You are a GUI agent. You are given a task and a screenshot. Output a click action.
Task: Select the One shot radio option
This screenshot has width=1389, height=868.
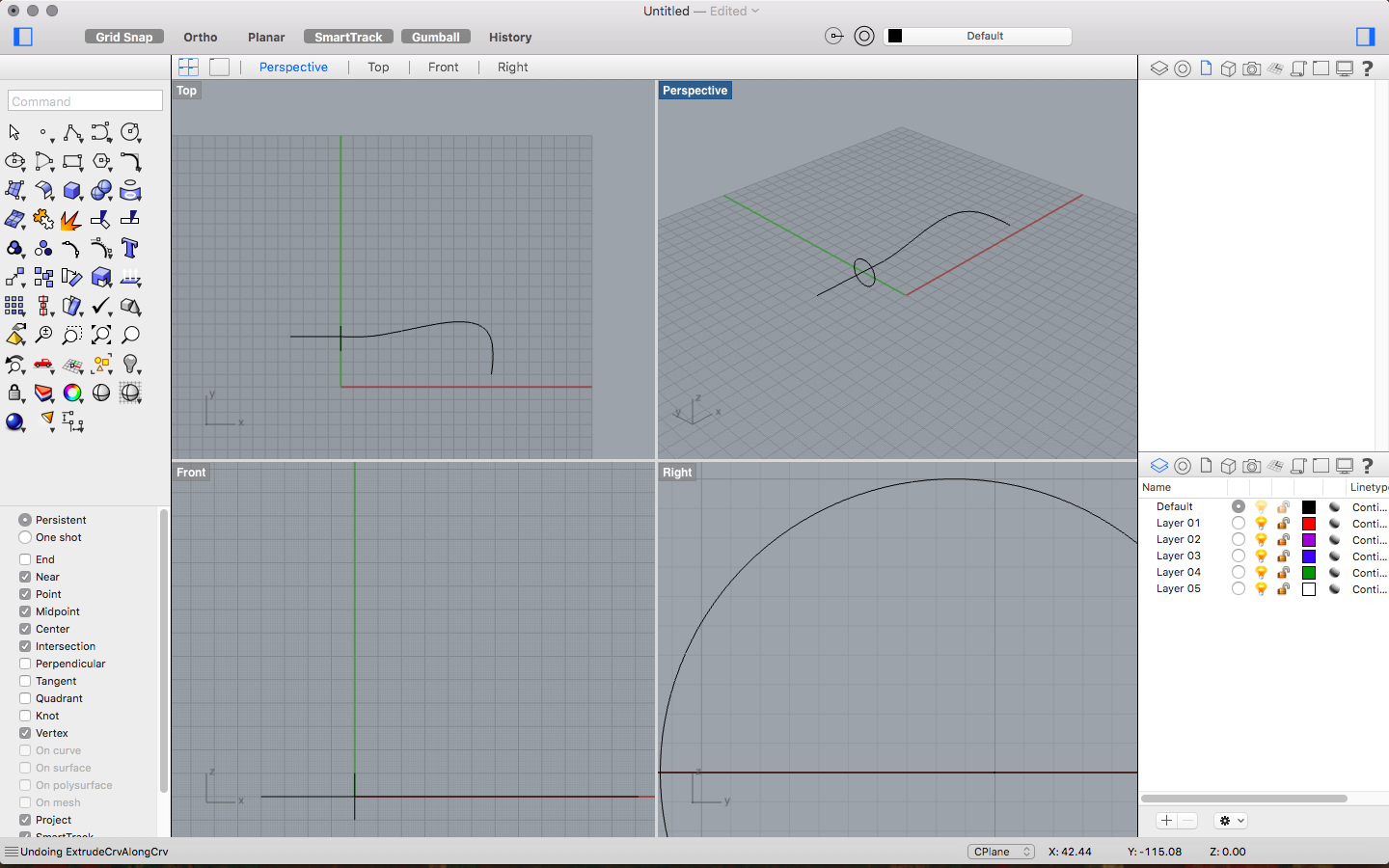click(x=25, y=537)
